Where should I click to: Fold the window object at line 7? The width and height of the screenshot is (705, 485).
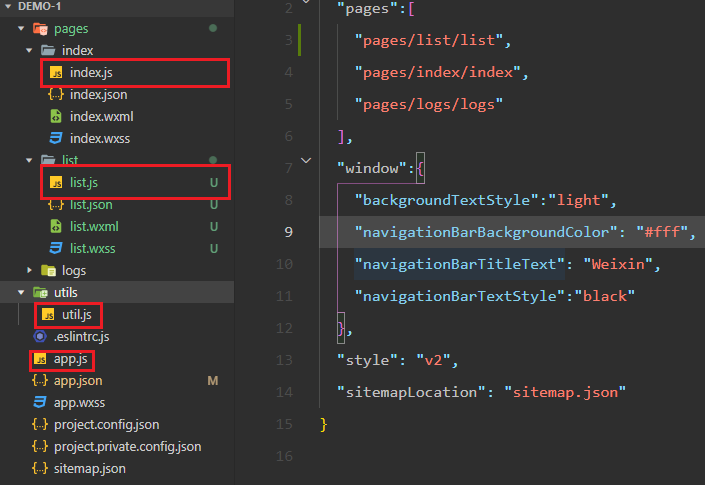click(306, 160)
